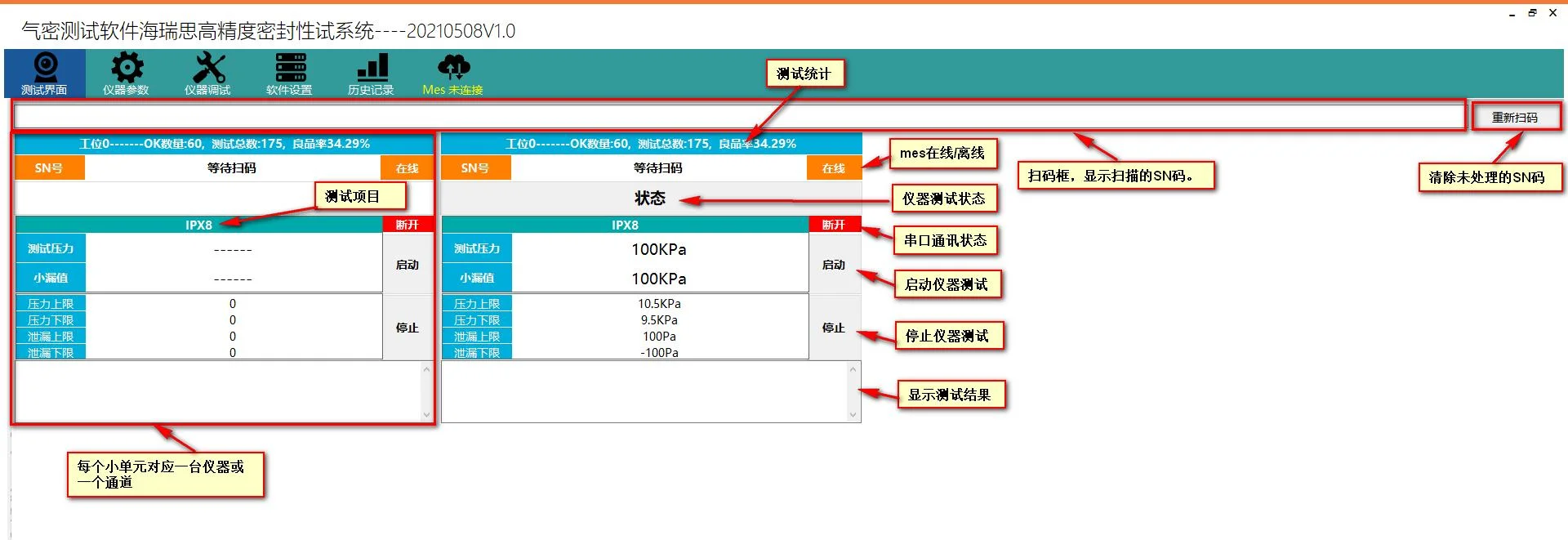Viewport: 1568px width, 540px height.
Task: Click 断开 in the panel showing 100KPa
Action: point(833,225)
